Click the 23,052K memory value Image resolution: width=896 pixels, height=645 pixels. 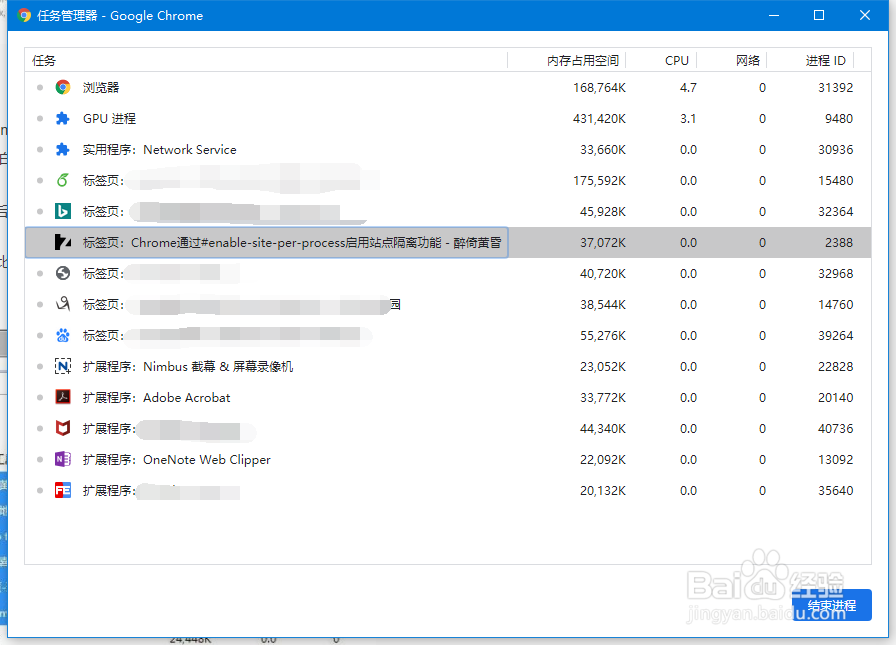(x=603, y=367)
